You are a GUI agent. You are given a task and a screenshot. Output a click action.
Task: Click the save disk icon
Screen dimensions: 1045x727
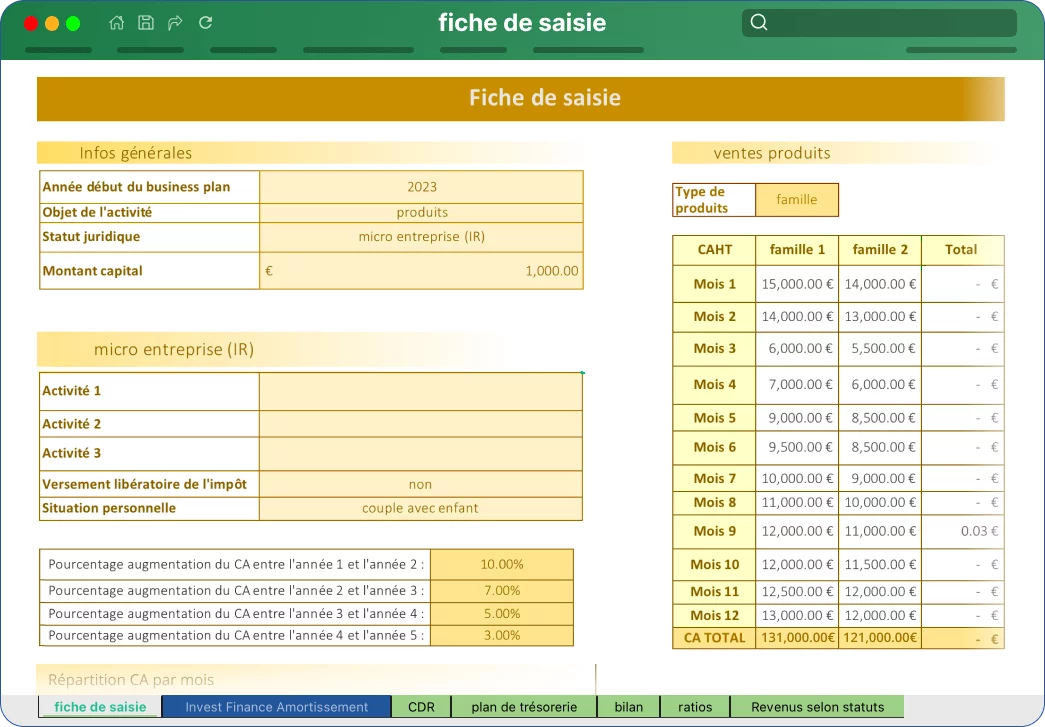pos(146,23)
